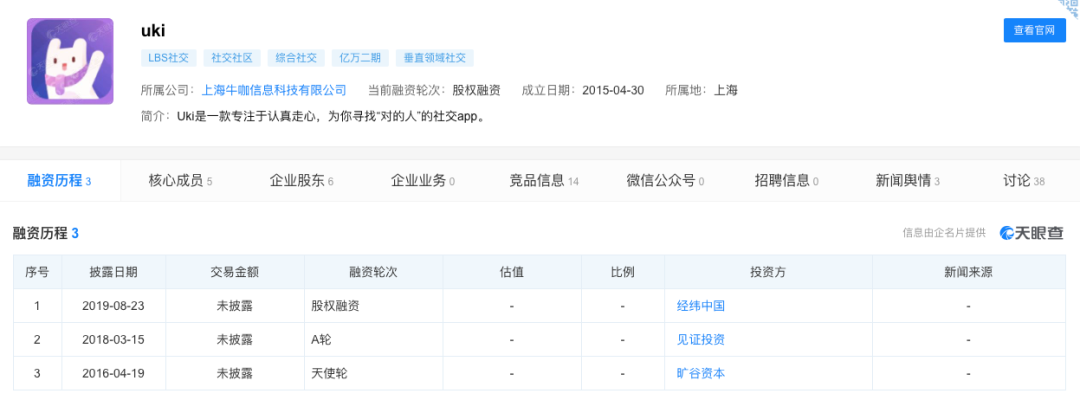Viewport: 1080px width, 400px height.
Task: Open the 查看官网 button
Action: [1035, 30]
